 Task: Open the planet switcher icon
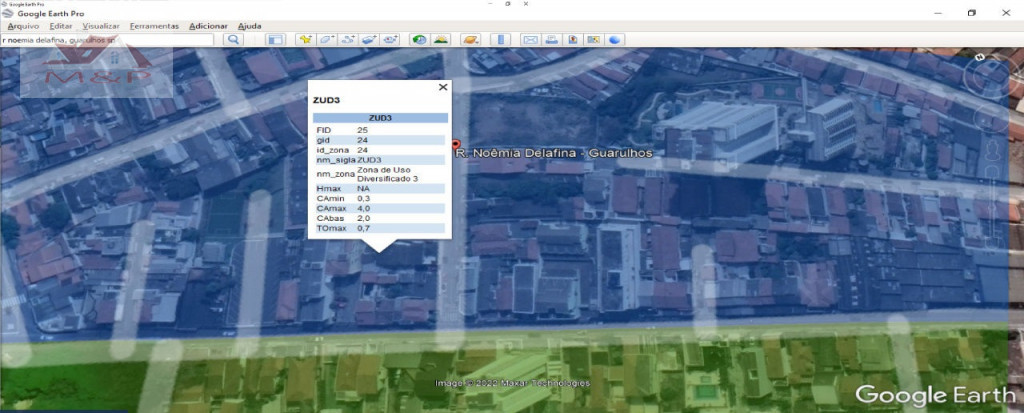(x=470, y=39)
